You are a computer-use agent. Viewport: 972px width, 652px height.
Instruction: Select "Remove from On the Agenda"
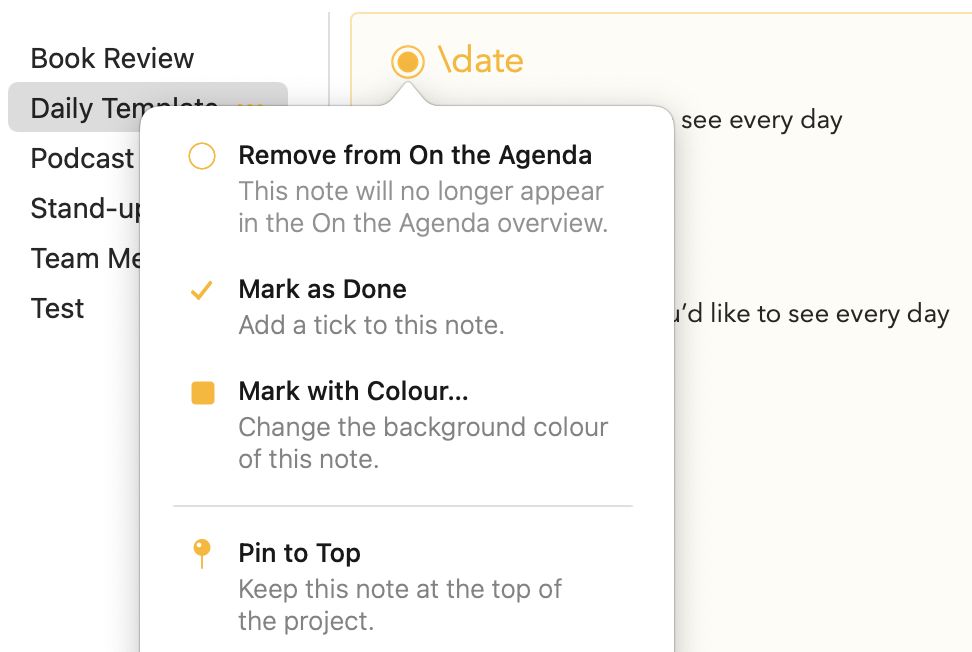pos(415,155)
